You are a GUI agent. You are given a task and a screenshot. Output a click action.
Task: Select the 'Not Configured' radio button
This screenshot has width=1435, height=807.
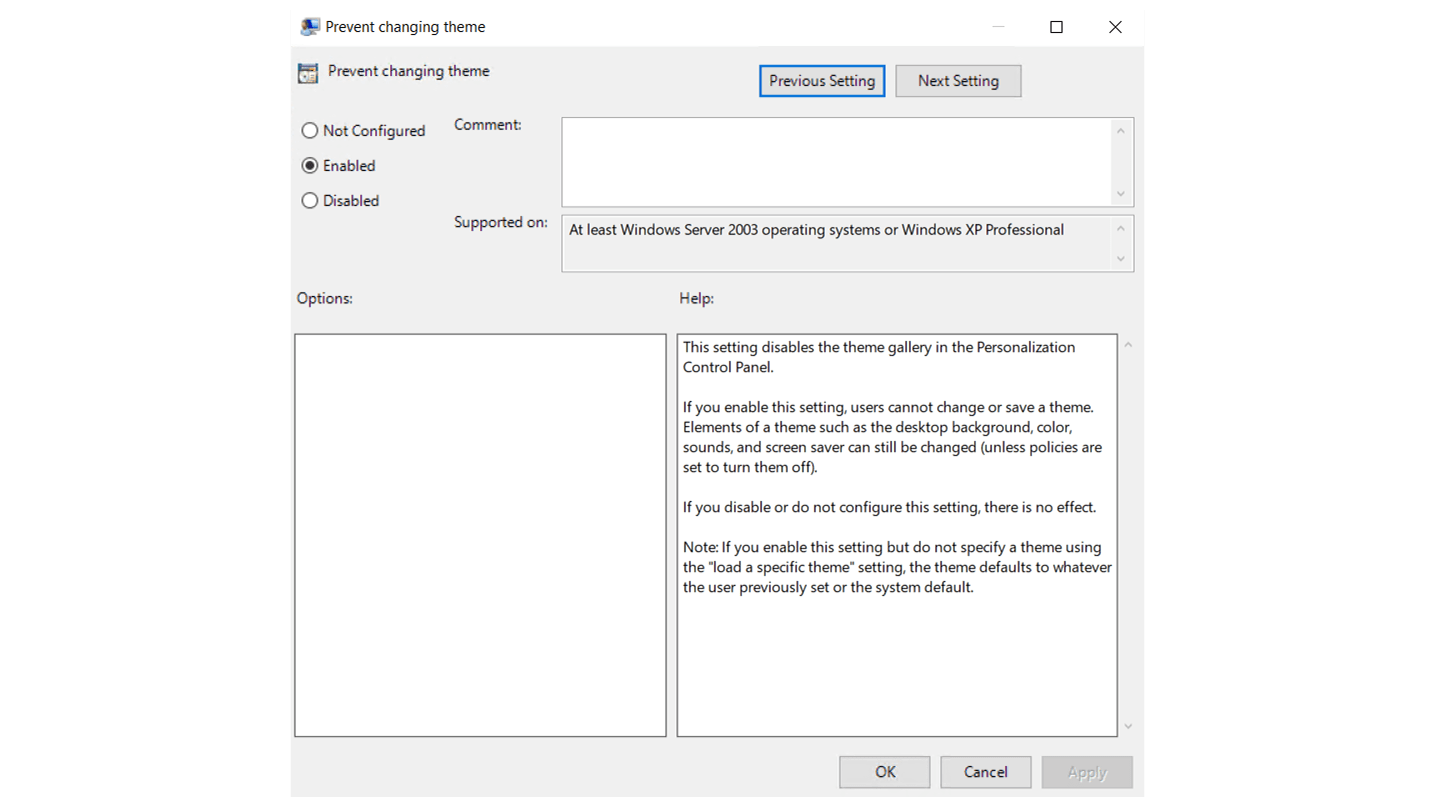point(310,130)
